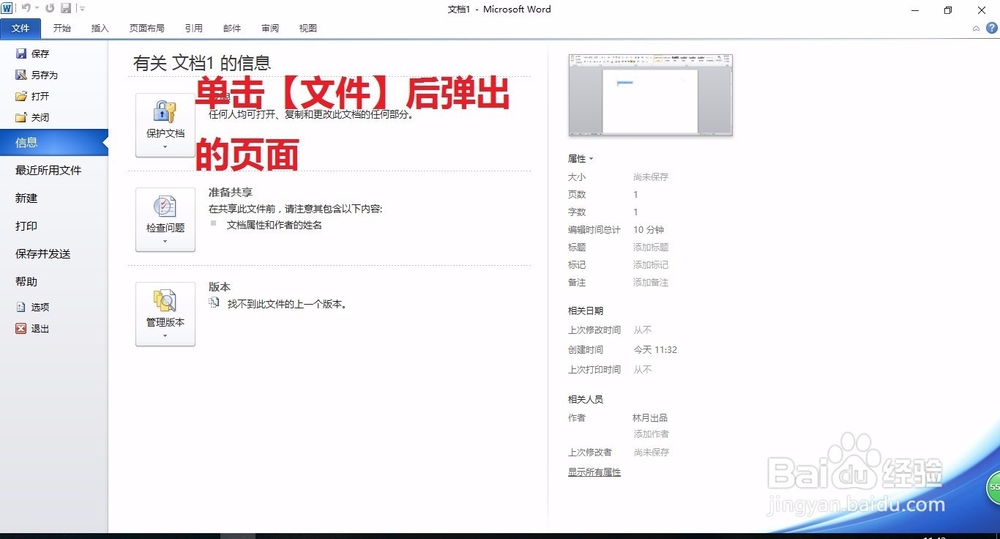The width and height of the screenshot is (1000, 539).
Task: Click the Save As (另存为) entry
Action: (36, 75)
